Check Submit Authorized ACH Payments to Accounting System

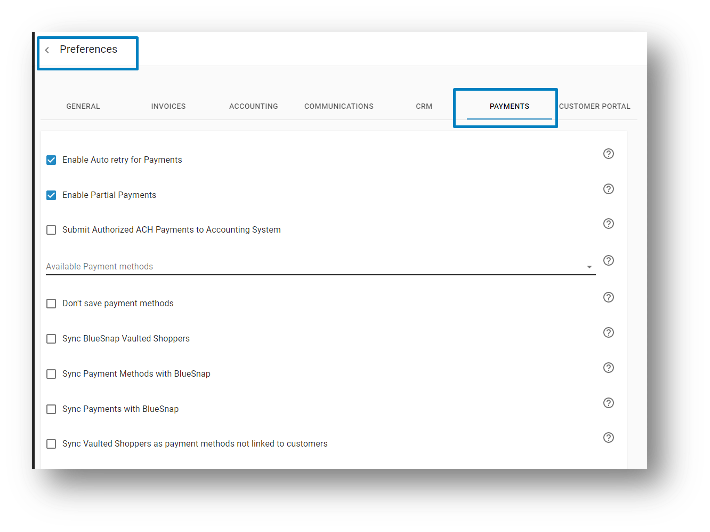pos(51,230)
